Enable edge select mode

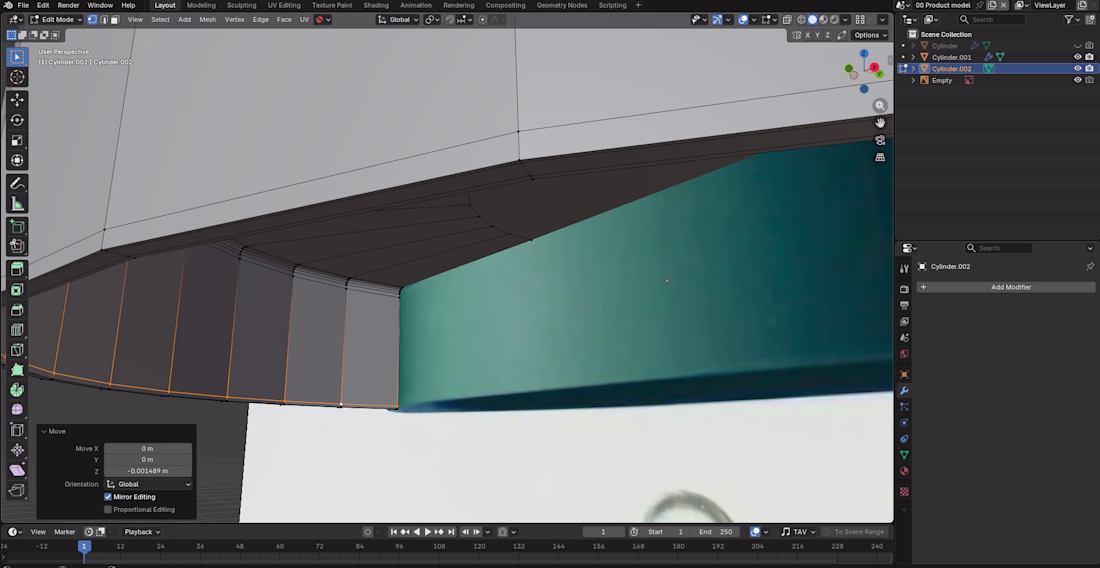tap(104, 20)
